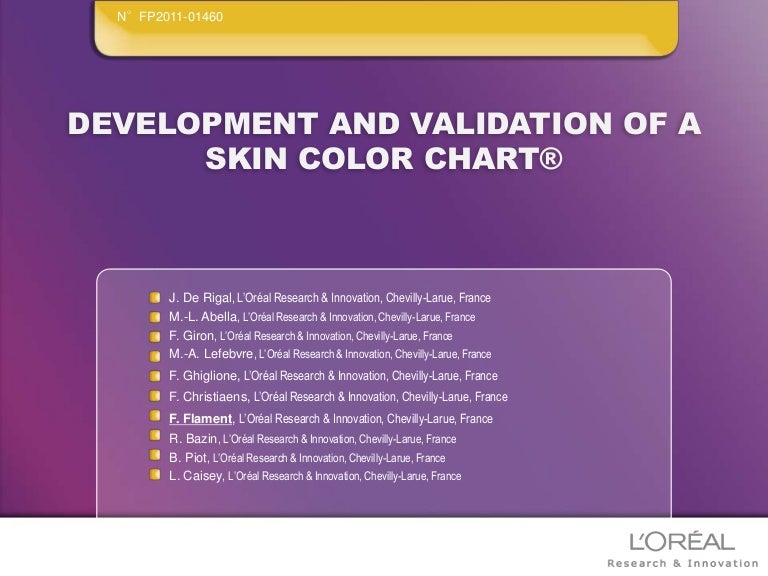
Task: Select the J. De Rigal author name
Action: 200,298
